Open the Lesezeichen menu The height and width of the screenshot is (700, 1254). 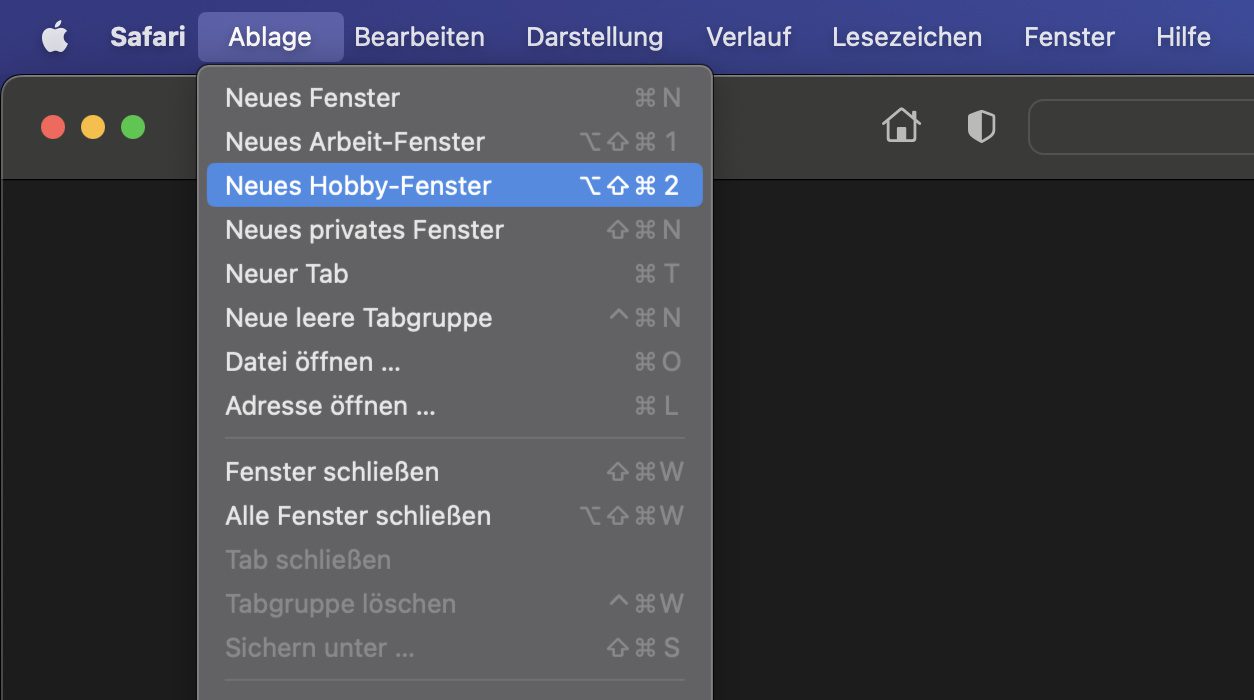pyautogui.click(x=907, y=37)
